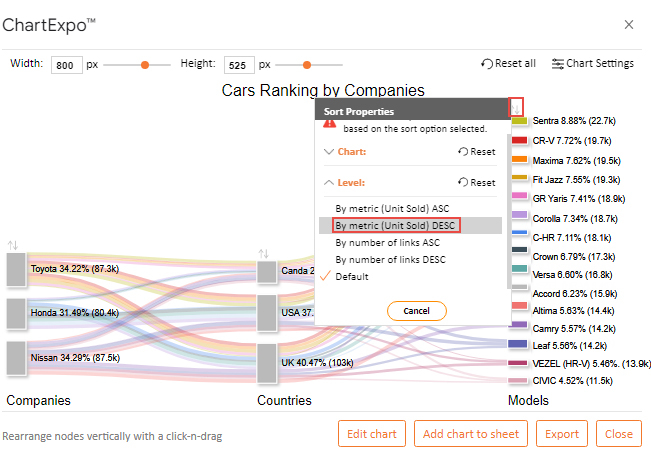This screenshot has width=651, height=464.
Task: Reset the Level sort setting
Action: coord(477,183)
